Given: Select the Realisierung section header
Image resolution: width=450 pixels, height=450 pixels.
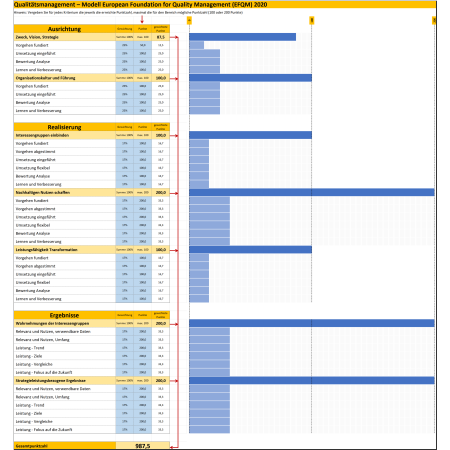Looking at the screenshot, I should [65, 127].
